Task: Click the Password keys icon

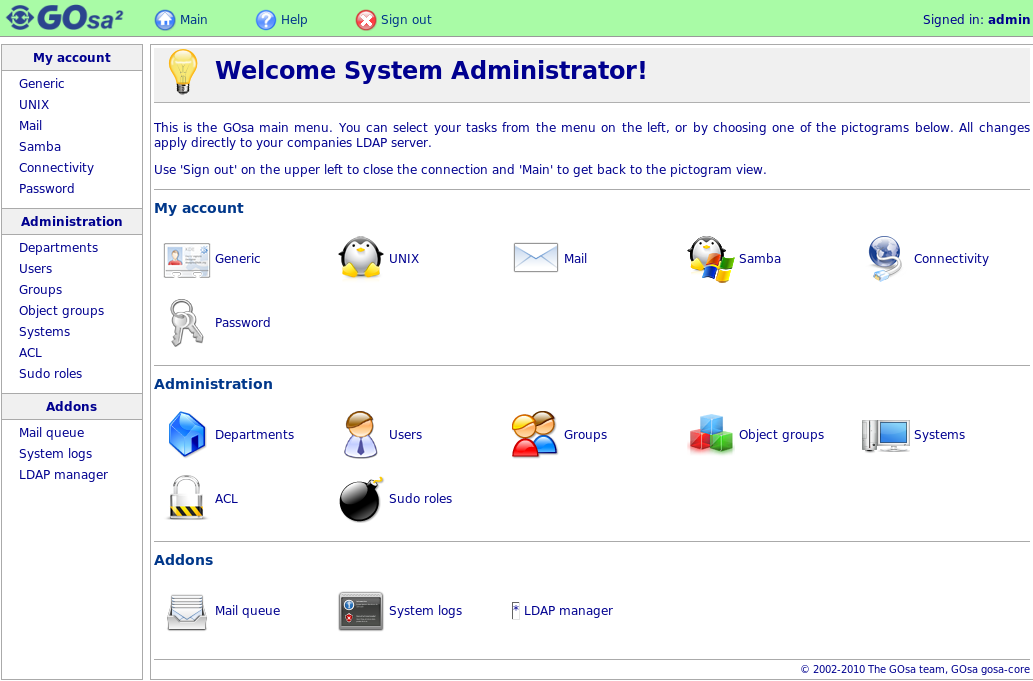Action: (186, 323)
